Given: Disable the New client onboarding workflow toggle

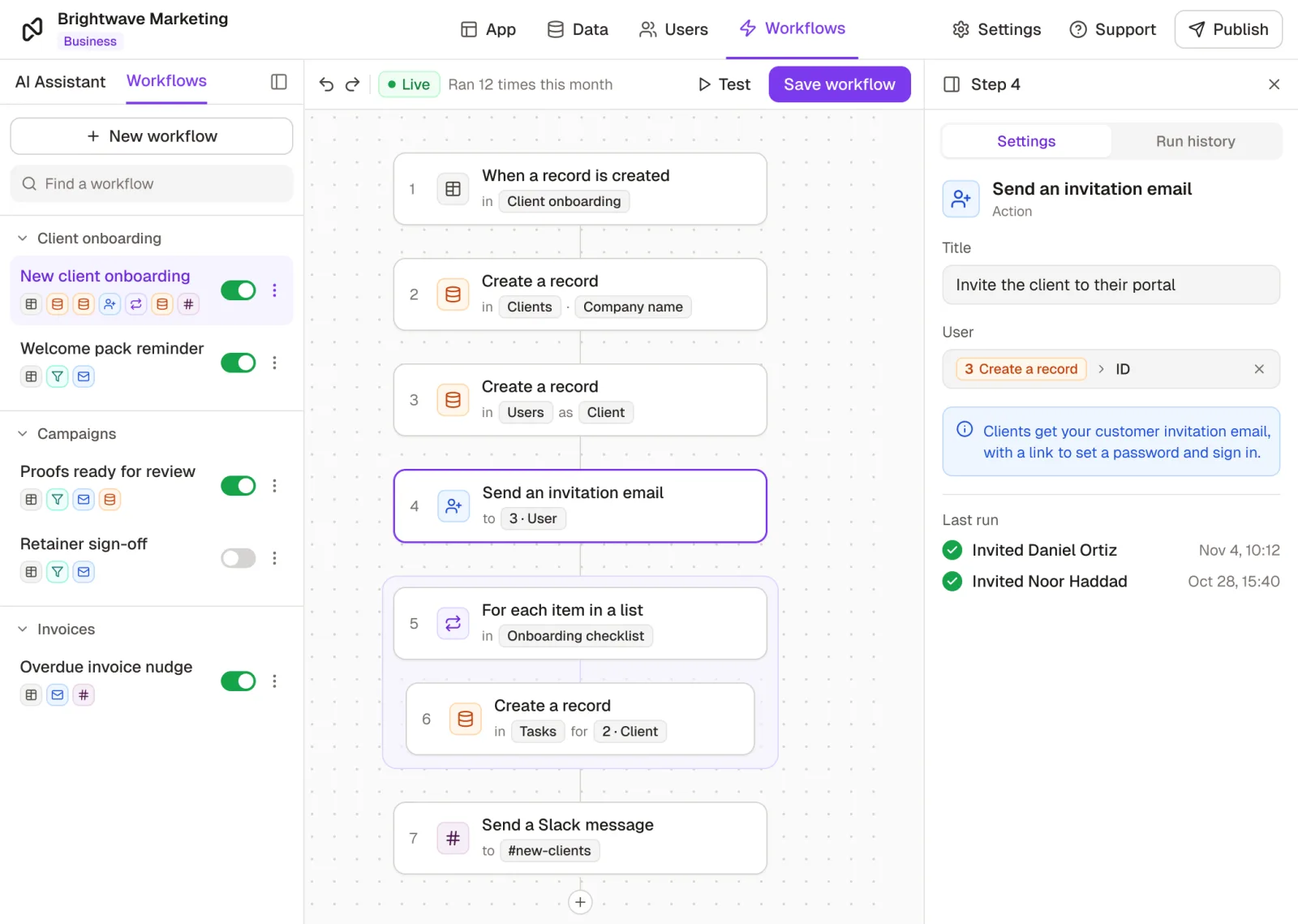Looking at the screenshot, I should tap(239, 290).
